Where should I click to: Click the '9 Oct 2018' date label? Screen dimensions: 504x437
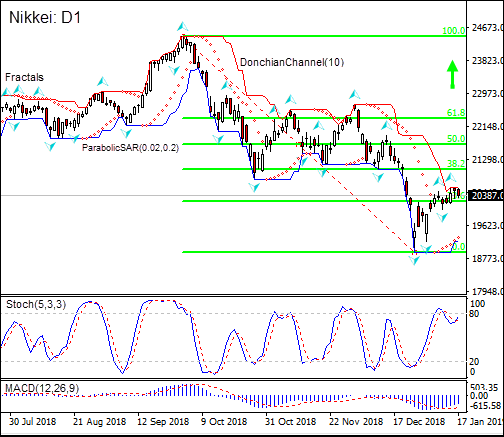[x=224, y=421]
